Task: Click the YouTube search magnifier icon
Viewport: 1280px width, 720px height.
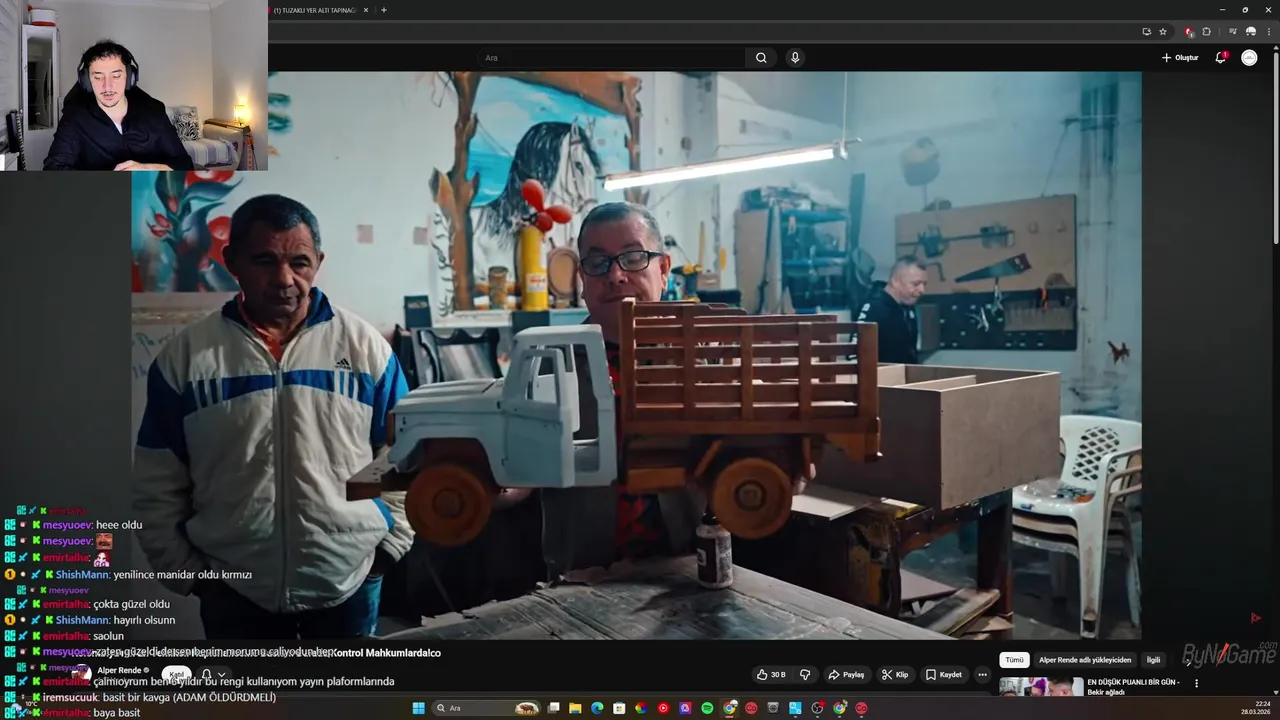Action: pos(761,58)
